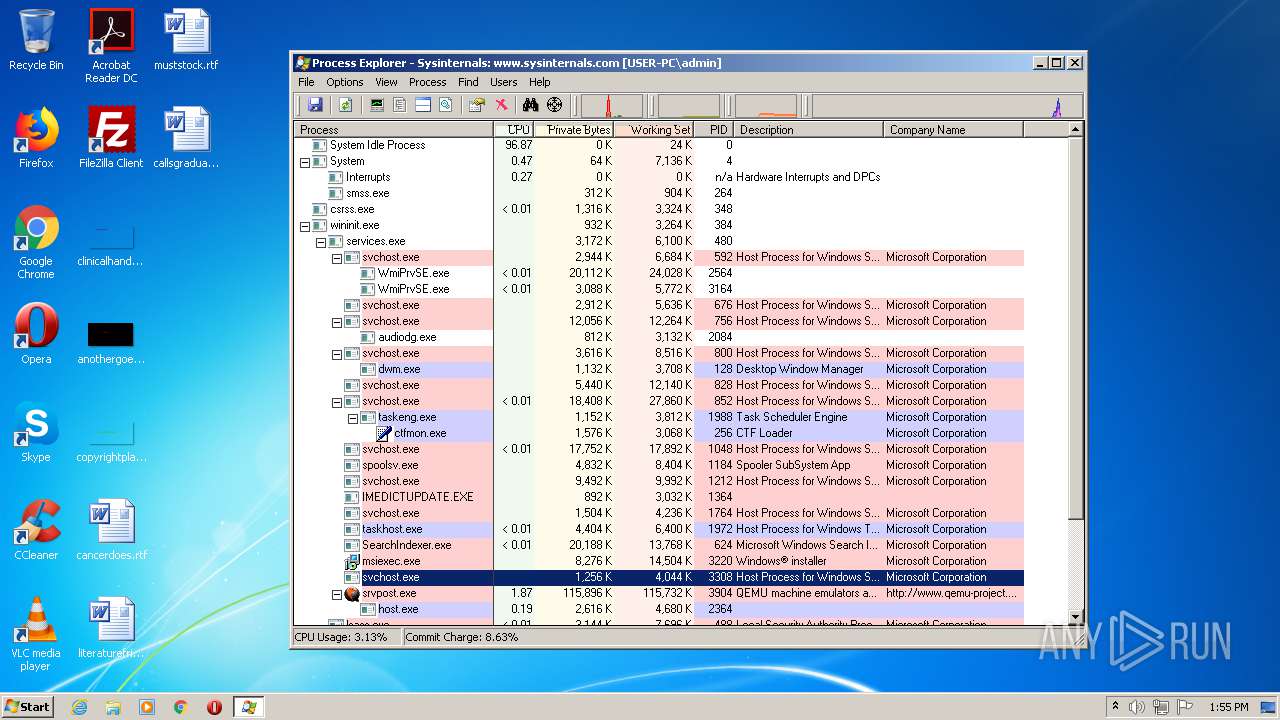This screenshot has height=720, width=1280.
Task: Click the process list scrollbar up arrow
Action: [1076, 130]
